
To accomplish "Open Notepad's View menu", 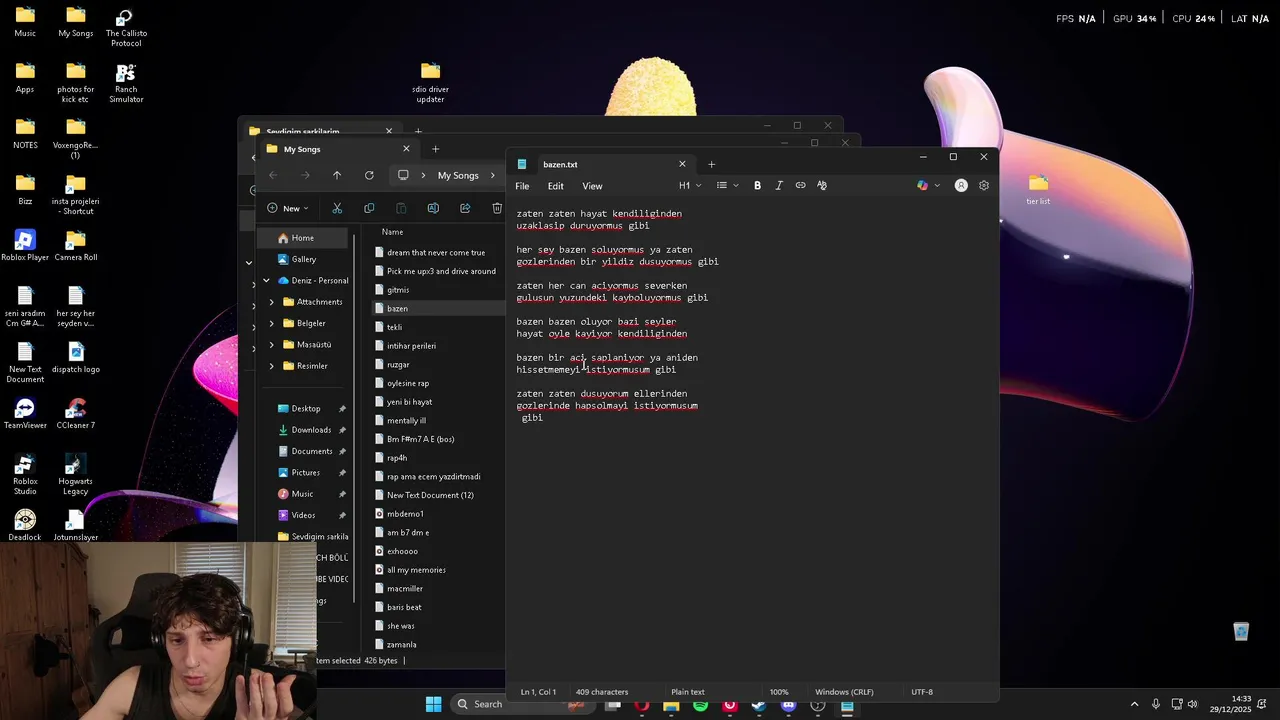I will pos(592,186).
